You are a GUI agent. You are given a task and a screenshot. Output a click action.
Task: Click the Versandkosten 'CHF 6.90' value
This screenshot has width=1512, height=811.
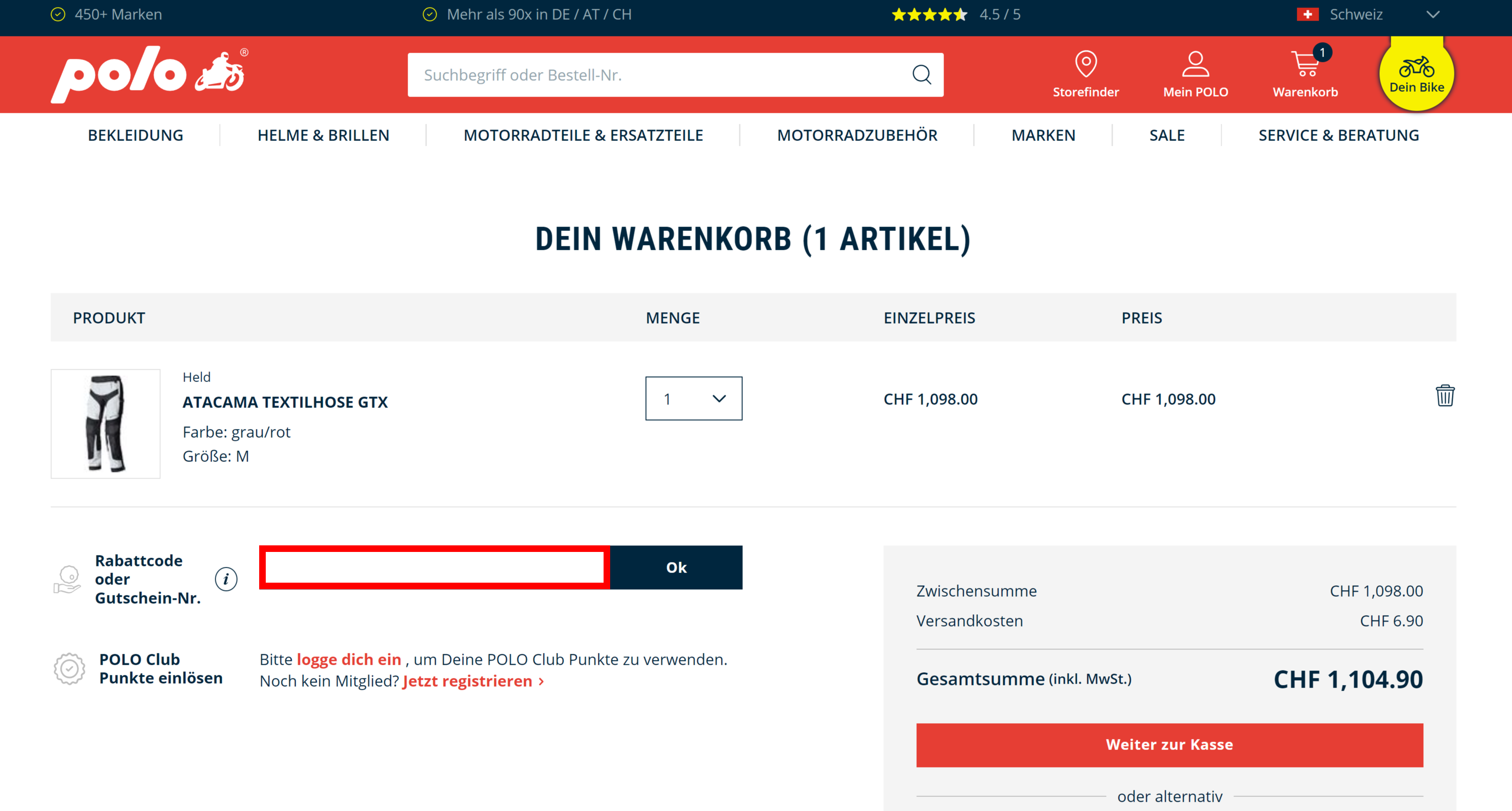[x=1391, y=620]
